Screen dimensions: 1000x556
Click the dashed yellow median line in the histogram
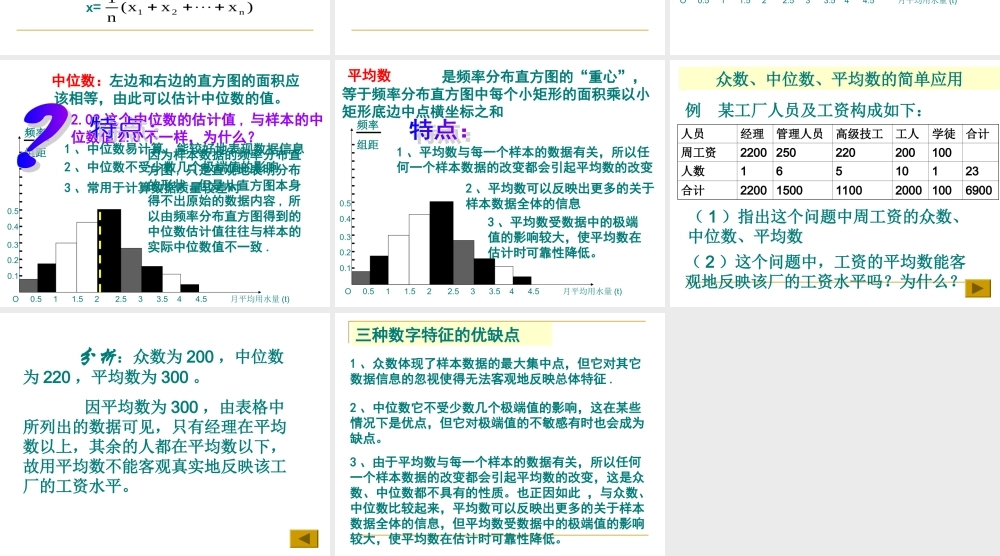coord(99,251)
